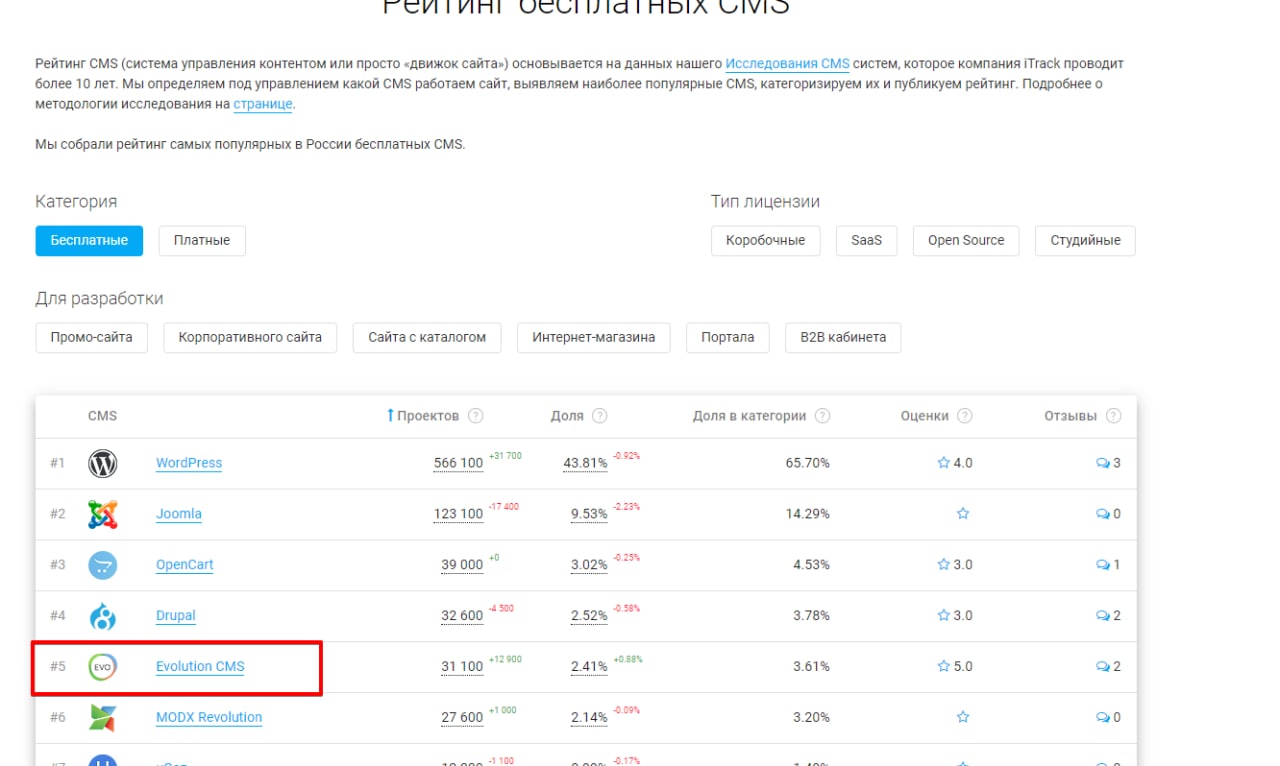Viewport: 1280px width, 766px height.
Task: Click the Joomla logo icon
Action: click(x=103, y=514)
